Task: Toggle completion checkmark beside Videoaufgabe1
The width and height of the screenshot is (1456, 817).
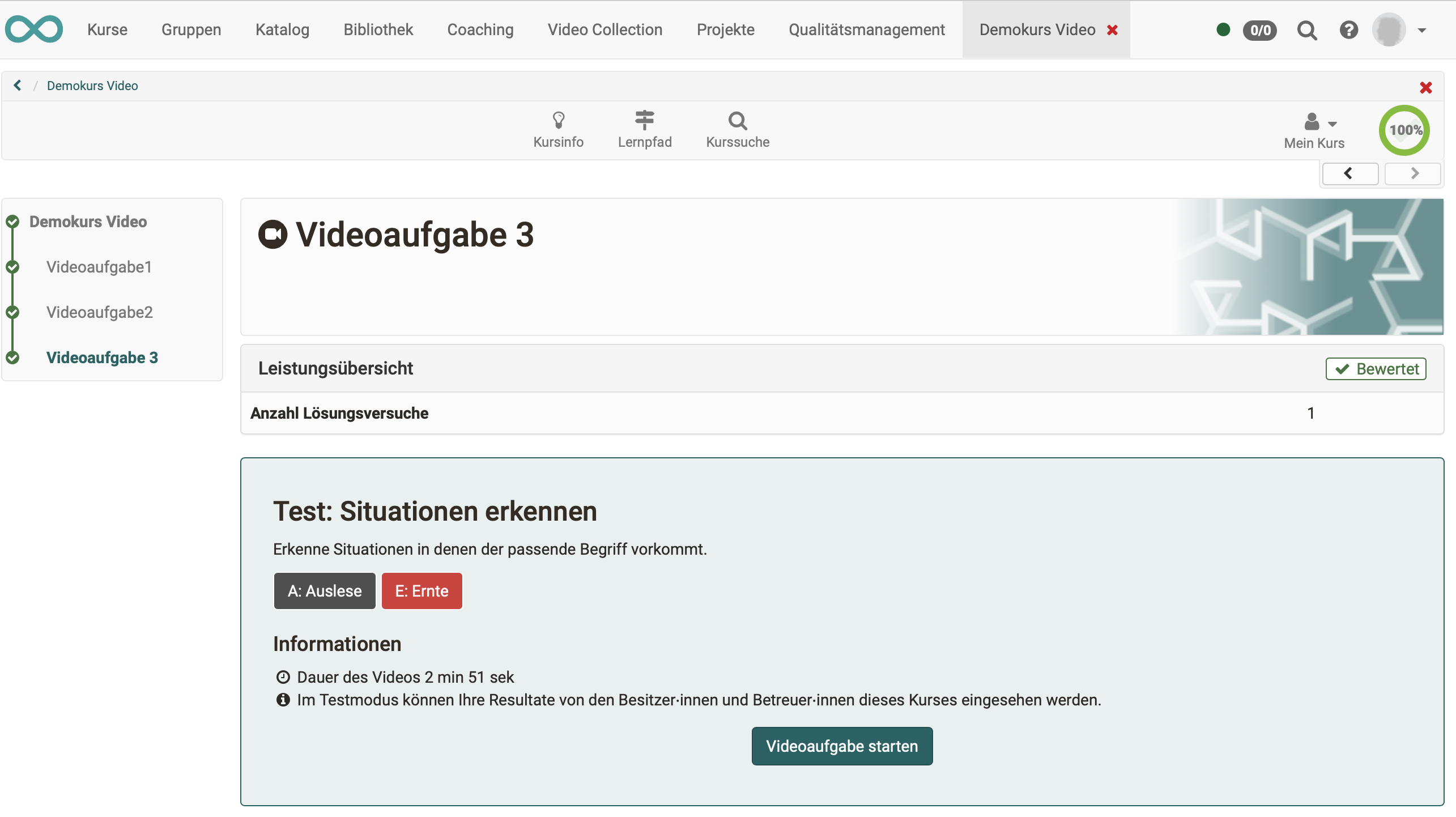Action: coord(12,267)
